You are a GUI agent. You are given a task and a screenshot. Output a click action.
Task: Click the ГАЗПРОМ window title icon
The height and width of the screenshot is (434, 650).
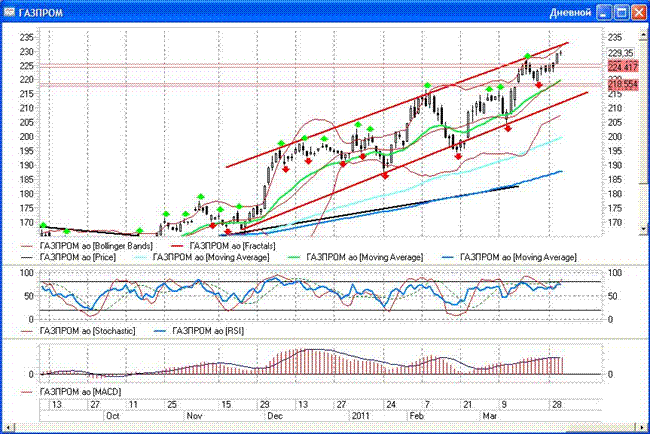[9, 12]
